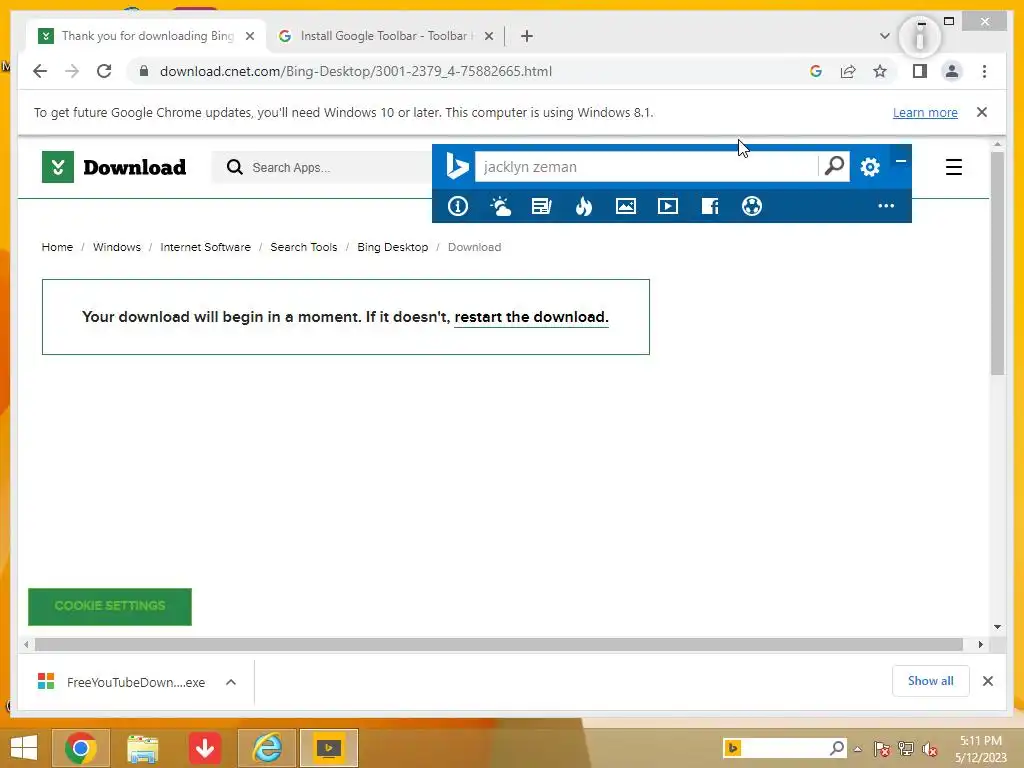Launch Chrome from the taskbar
Image resolution: width=1024 pixels, height=768 pixels.
(x=80, y=748)
